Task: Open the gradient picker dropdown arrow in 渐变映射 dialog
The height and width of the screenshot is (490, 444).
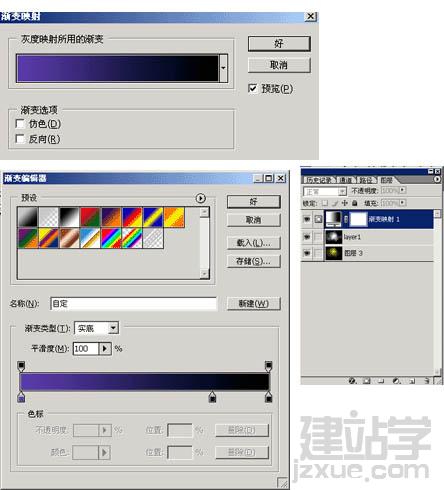Action: pos(224,68)
